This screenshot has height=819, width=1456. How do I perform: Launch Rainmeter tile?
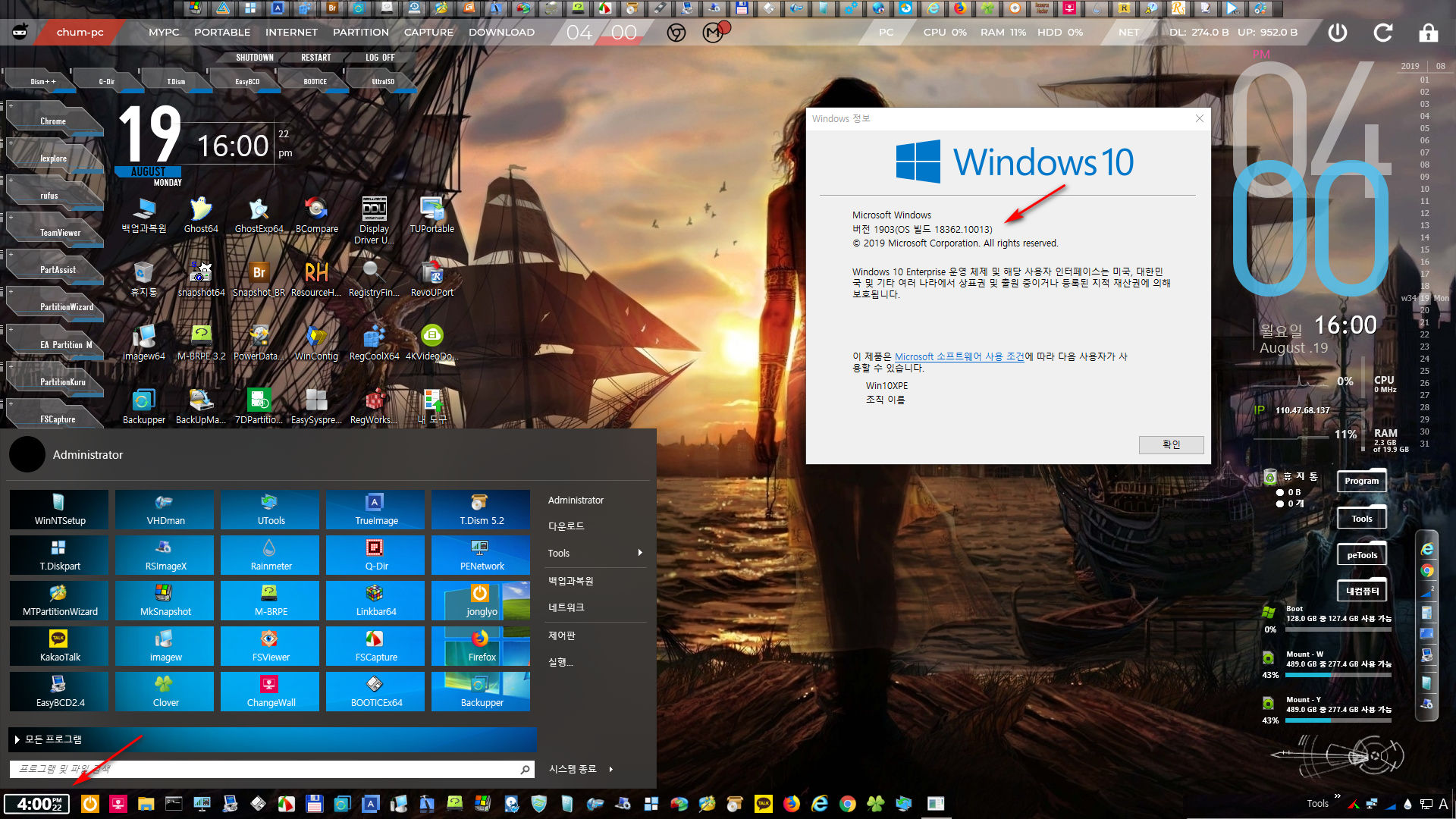pos(270,555)
